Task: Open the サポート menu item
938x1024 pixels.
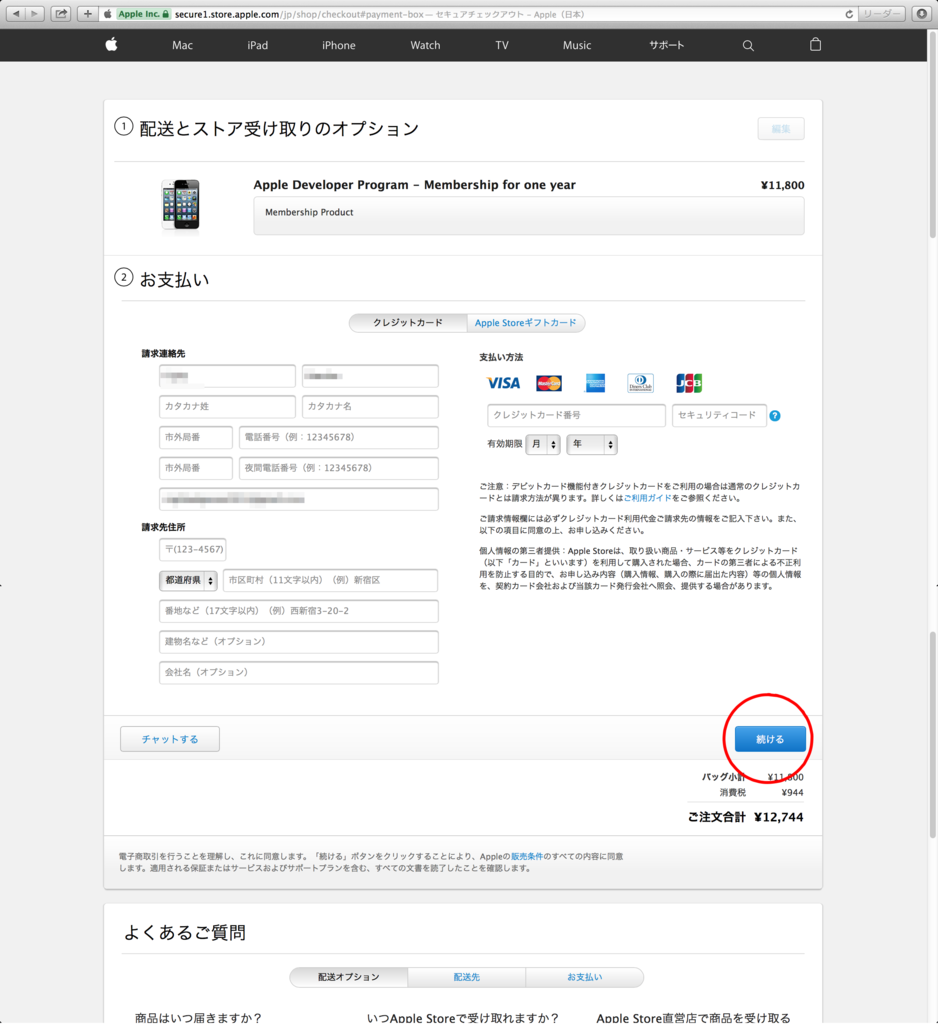Action: 666,45
